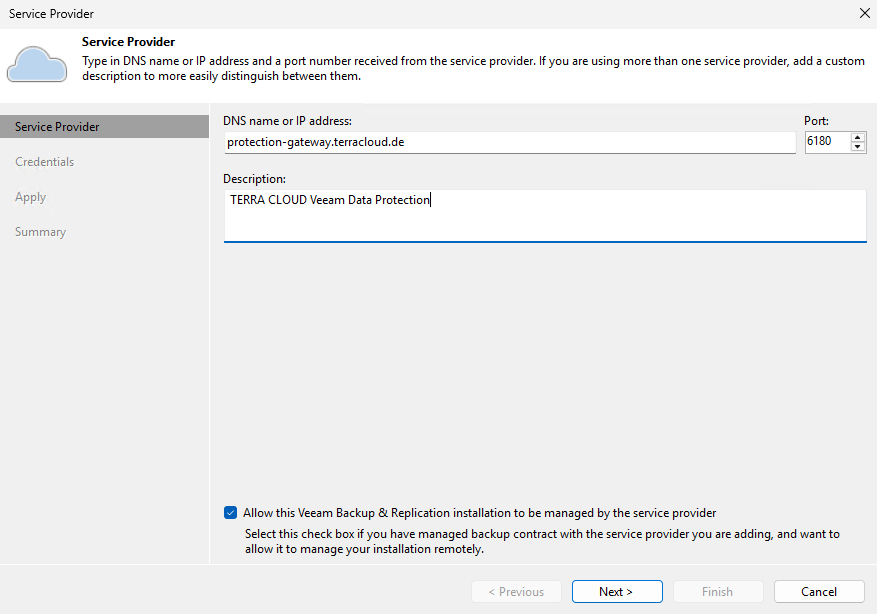This screenshot has height=614, width=877.
Task: Click the DNS name or IP address field
Action: pyautogui.click(x=509, y=142)
